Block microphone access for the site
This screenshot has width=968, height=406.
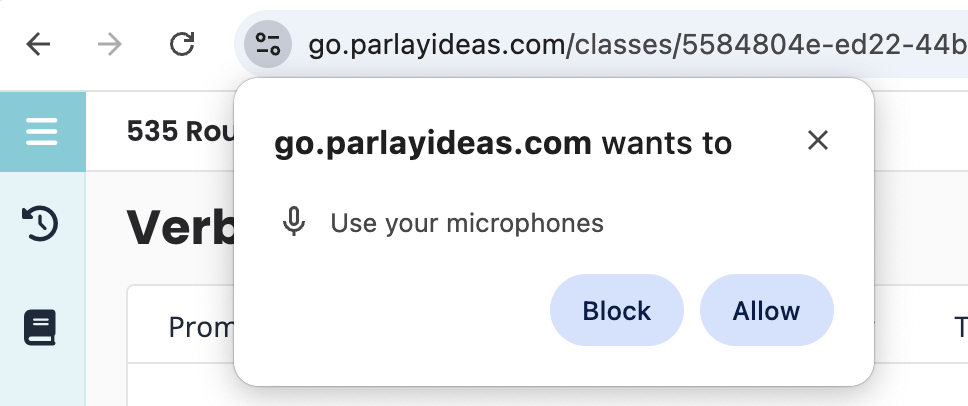[616, 310]
